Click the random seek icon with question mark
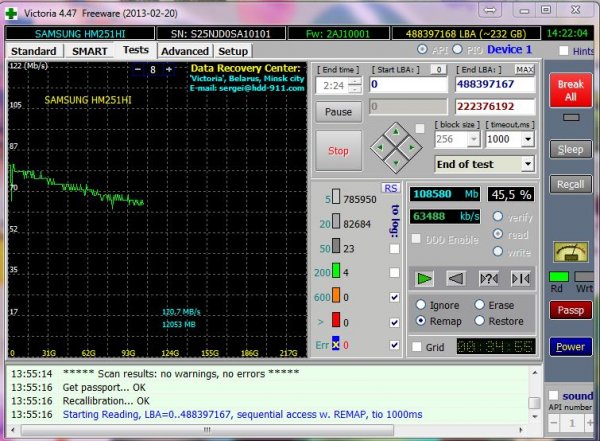 pos(488,277)
